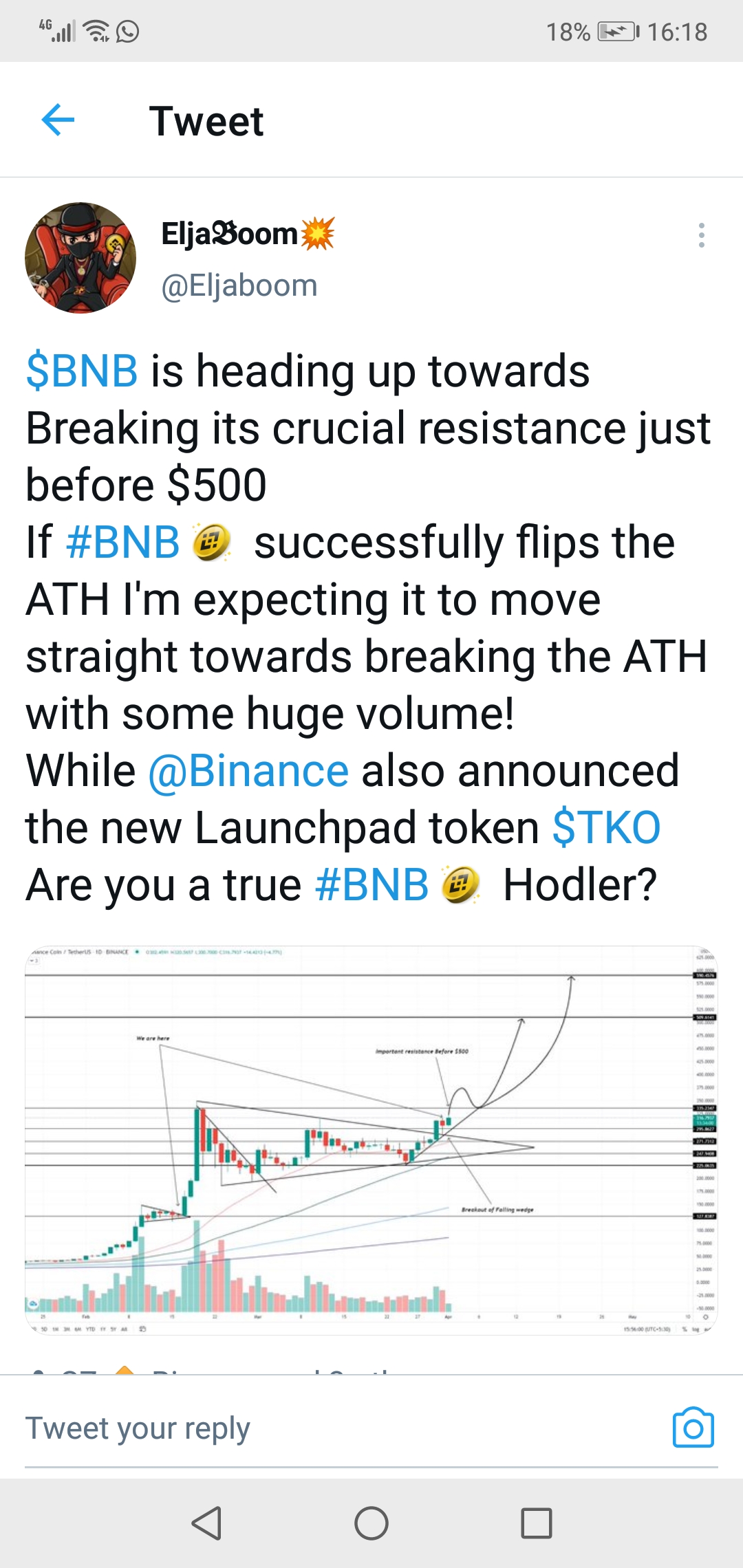Tap the $TKO cashtag link

(606, 827)
